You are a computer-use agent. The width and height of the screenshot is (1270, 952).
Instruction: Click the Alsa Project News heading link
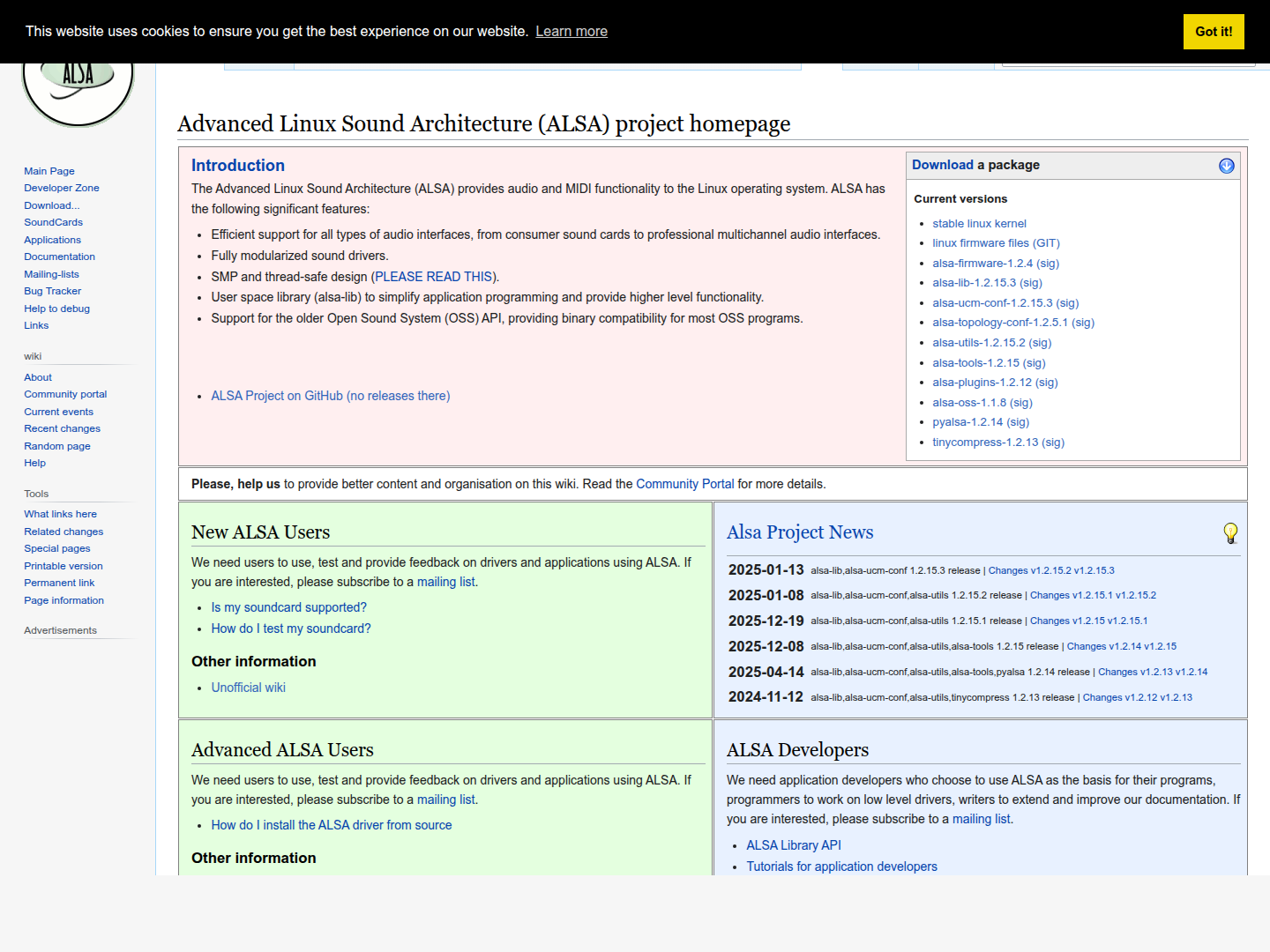point(800,532)
